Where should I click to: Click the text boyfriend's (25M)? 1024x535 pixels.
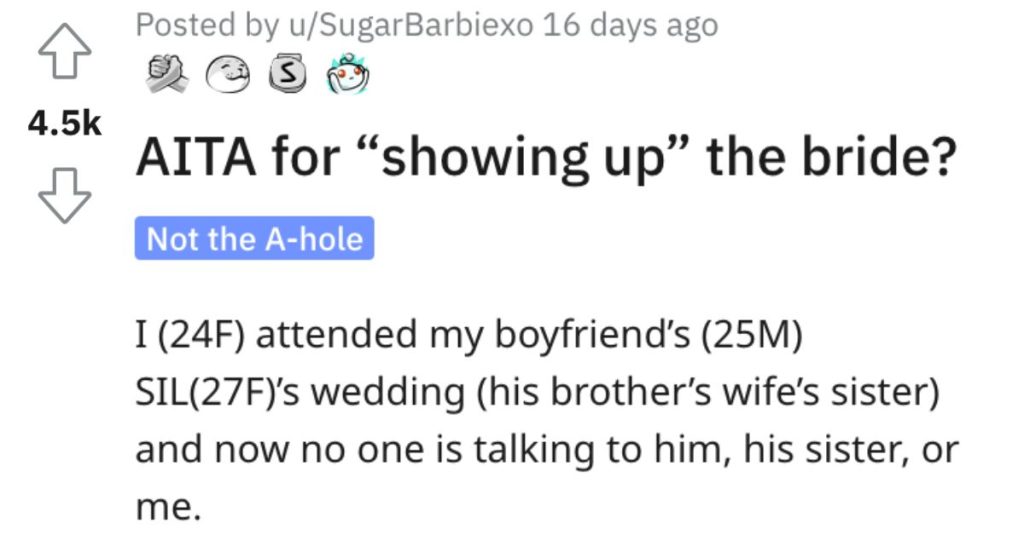coord(647,335)
